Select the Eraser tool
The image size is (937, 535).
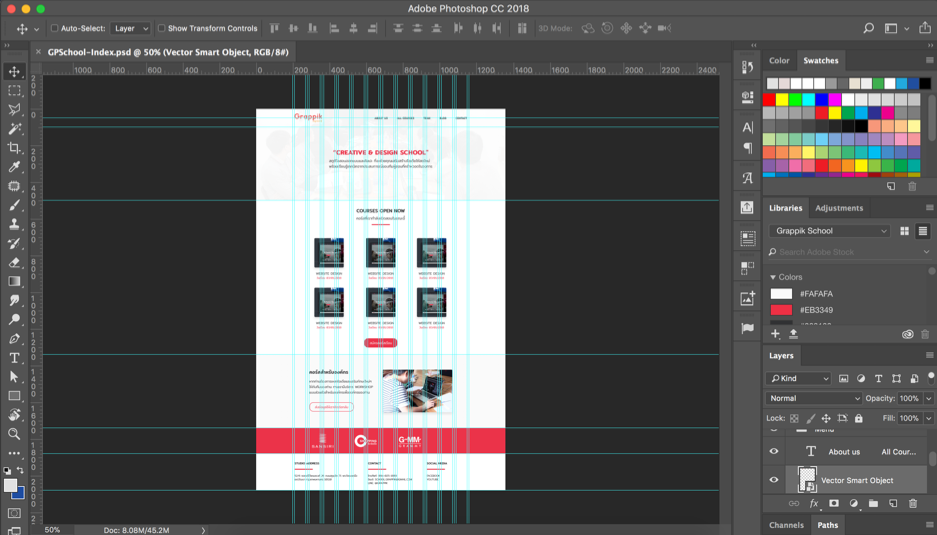14,262
